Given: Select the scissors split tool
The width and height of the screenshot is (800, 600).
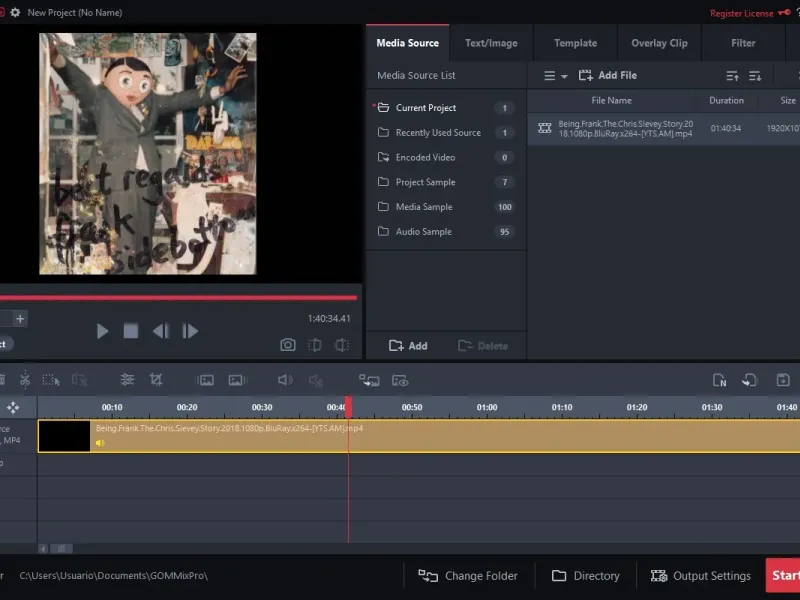Looking at the screenshot, I should [x=25, y=380].
